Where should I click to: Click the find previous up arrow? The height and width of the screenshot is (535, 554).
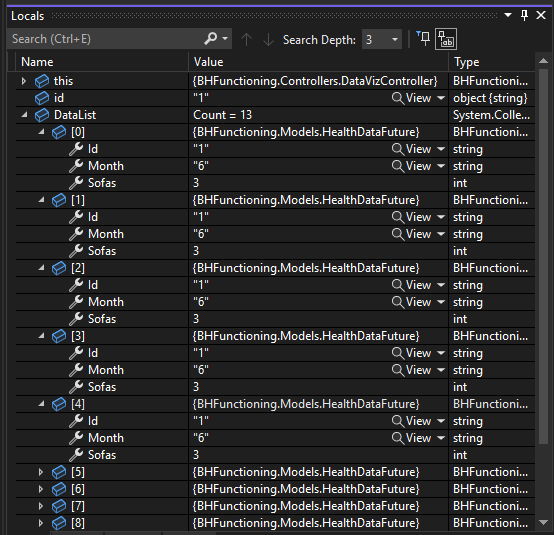246,39
